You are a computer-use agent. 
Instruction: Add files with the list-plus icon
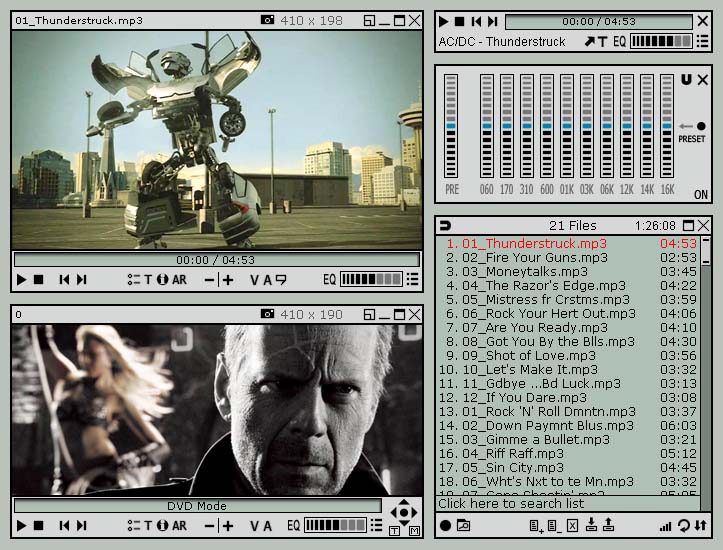[x=536, y=526]
